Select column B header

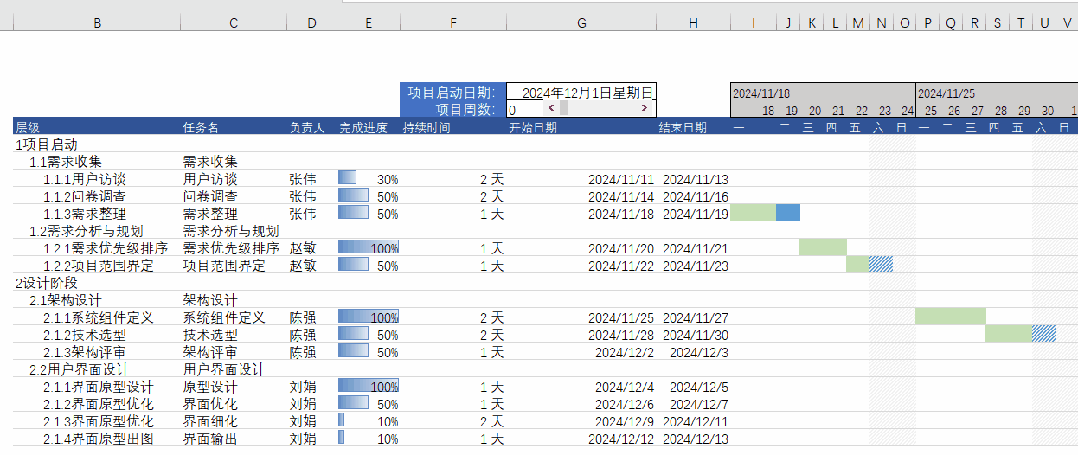(97, 23)
